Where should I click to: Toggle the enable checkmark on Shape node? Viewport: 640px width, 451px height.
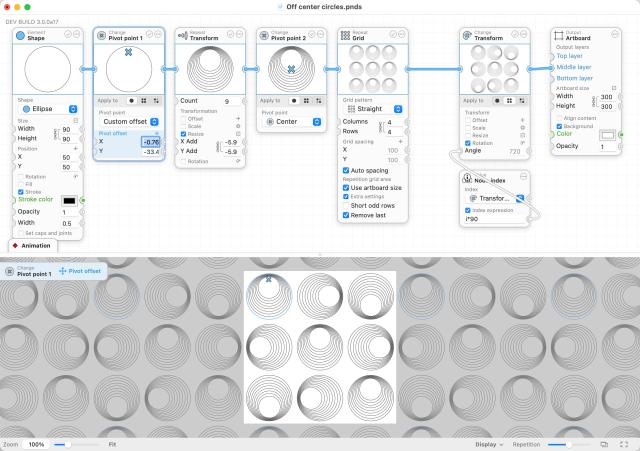68,34
